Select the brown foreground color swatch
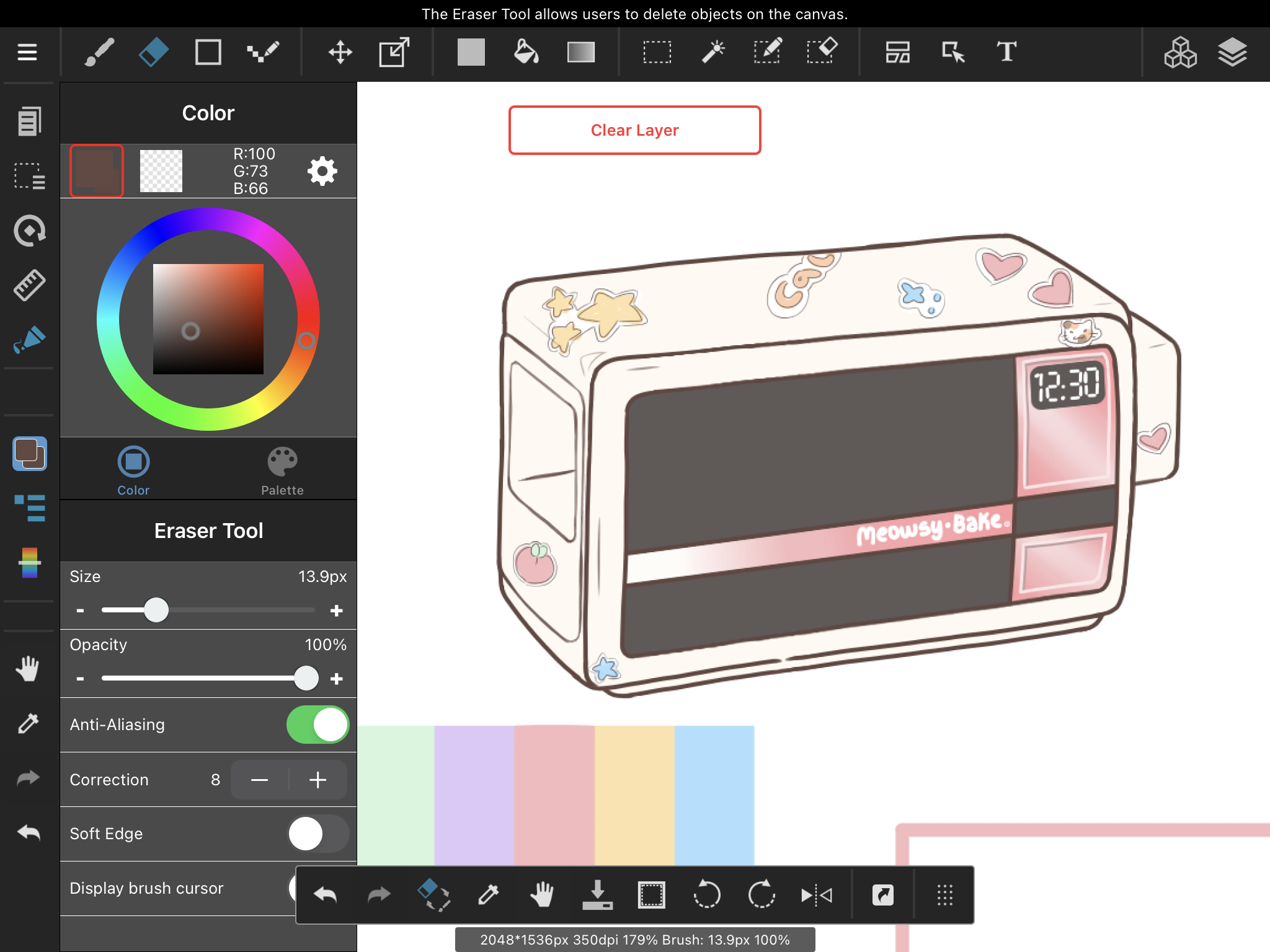1270x952 pixels. [x=96, y=171]
